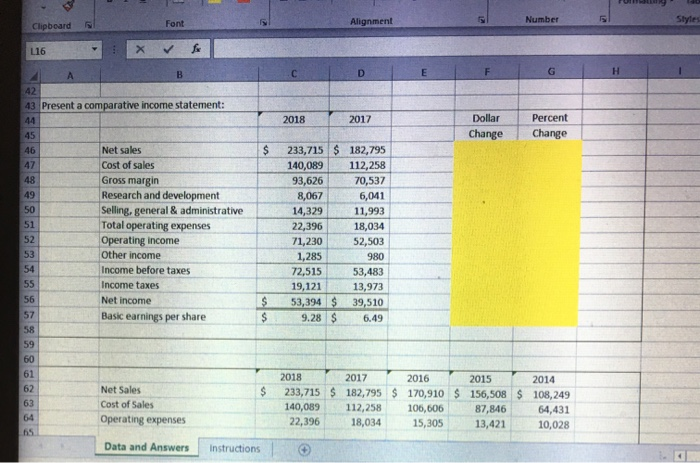Click the 53,394 net income value
This screenshot has width=700, height=463.
point(306,302)
